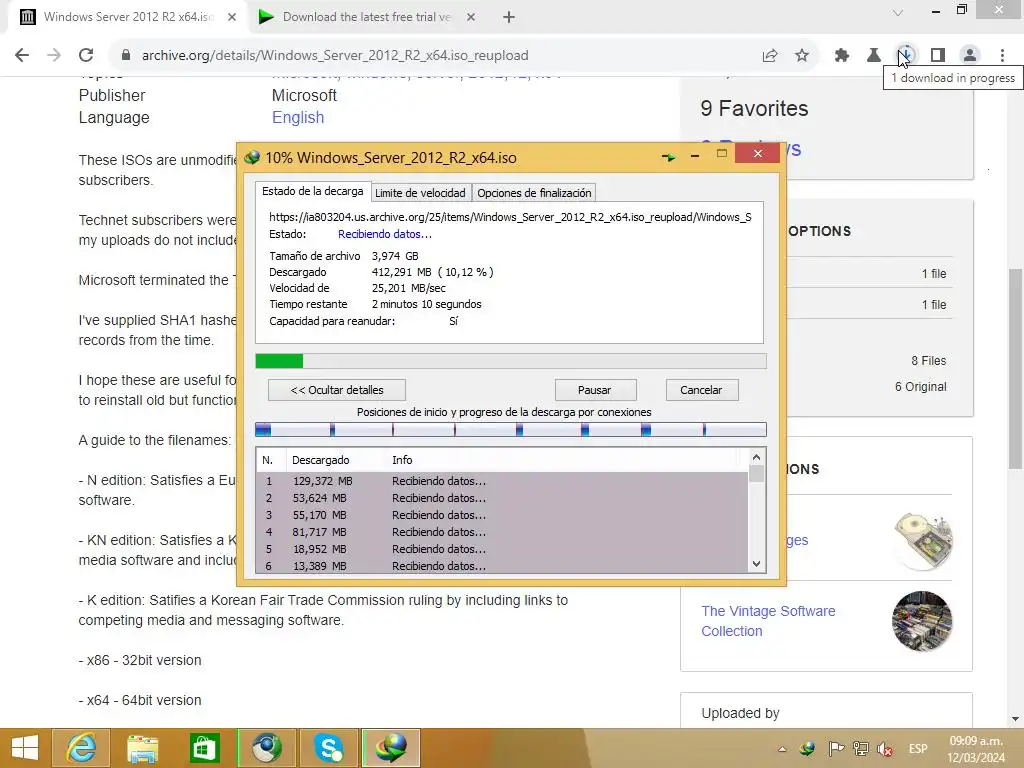Close the Windows Server 2012 R2 tab
Viewport: 1024px width, 768px height.
(232, 18)
